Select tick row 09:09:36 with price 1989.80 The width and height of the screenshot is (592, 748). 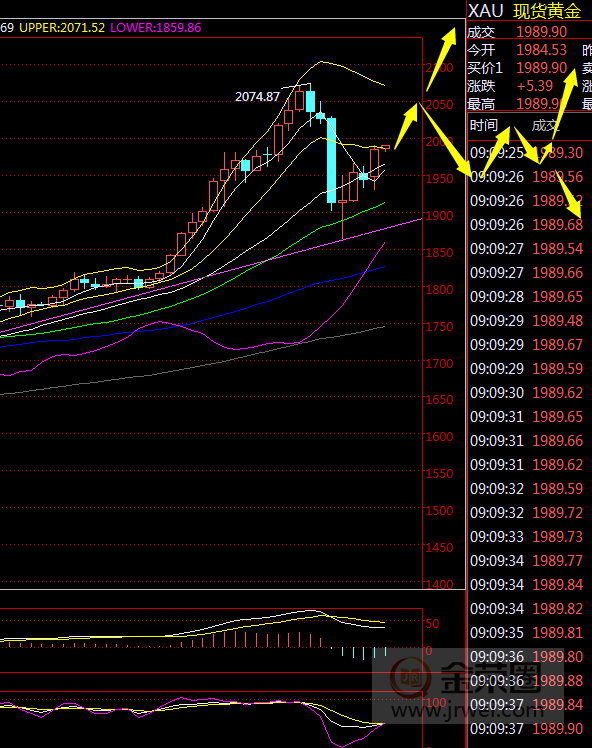527,657
